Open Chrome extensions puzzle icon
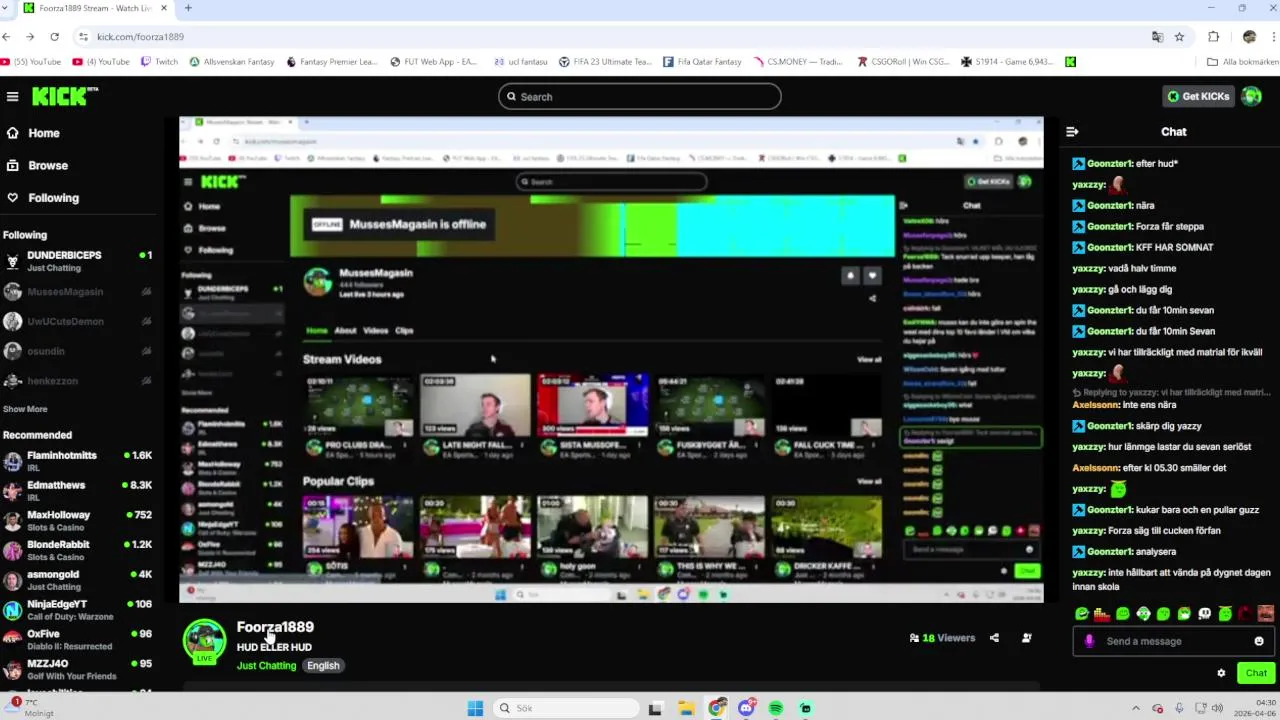 click(1214, 37)
